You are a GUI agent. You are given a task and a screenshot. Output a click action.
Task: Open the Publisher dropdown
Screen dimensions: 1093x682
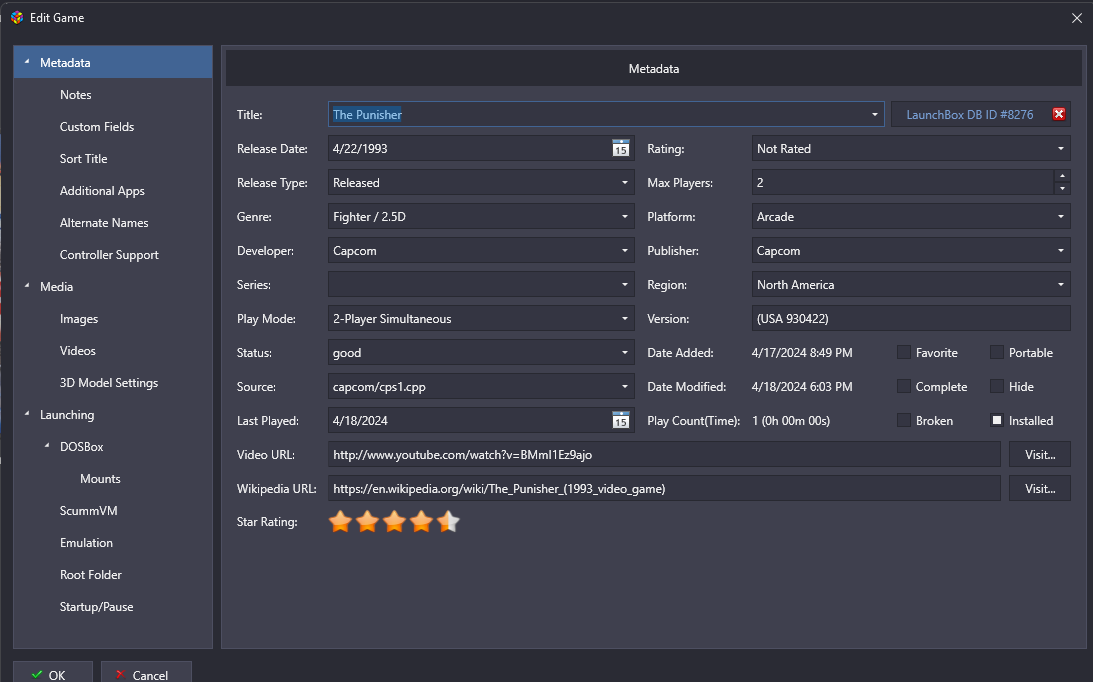(x=1060, y=250)
